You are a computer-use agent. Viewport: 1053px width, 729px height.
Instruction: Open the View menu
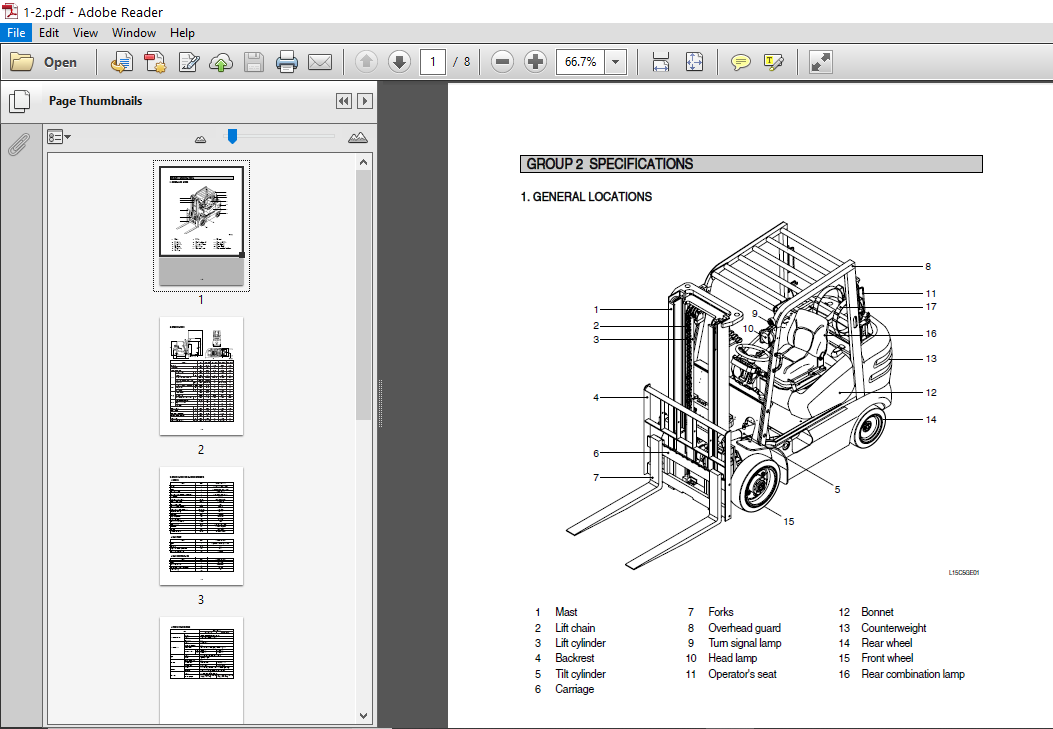85,33
